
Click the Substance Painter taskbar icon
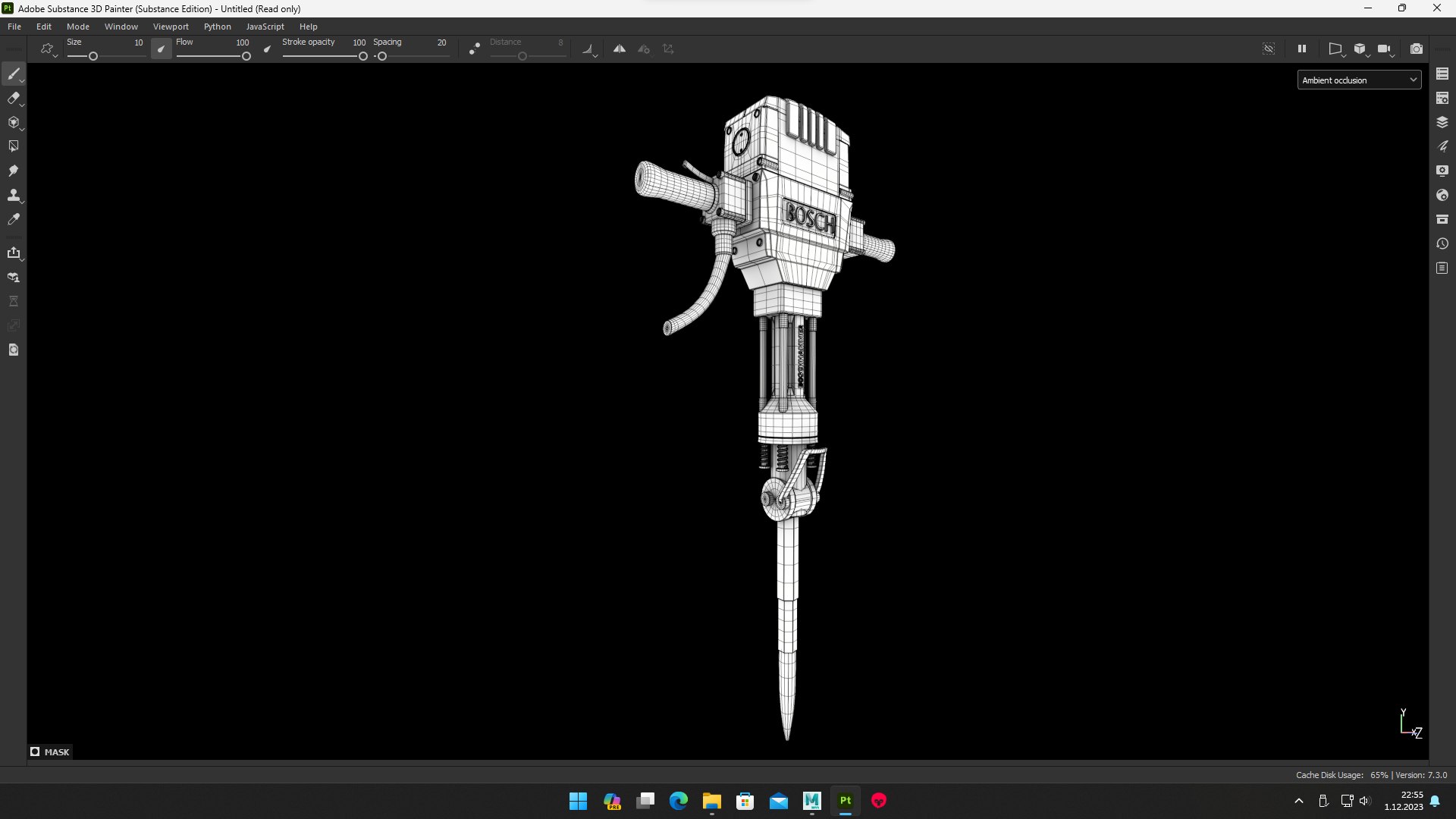[x=846, y=801]
